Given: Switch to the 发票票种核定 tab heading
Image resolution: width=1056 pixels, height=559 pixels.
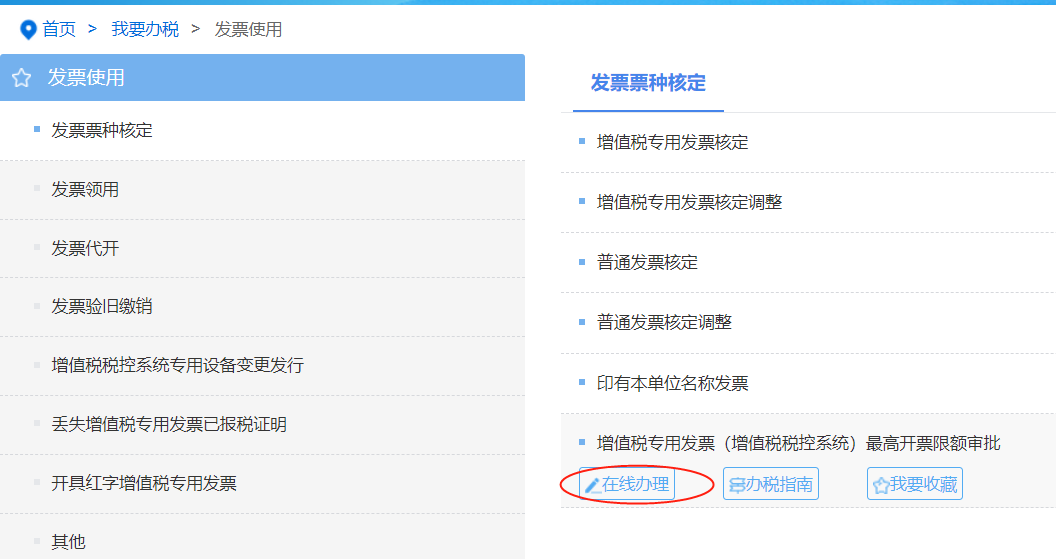Looking at the screenshot, I should [x=648, y=83].
